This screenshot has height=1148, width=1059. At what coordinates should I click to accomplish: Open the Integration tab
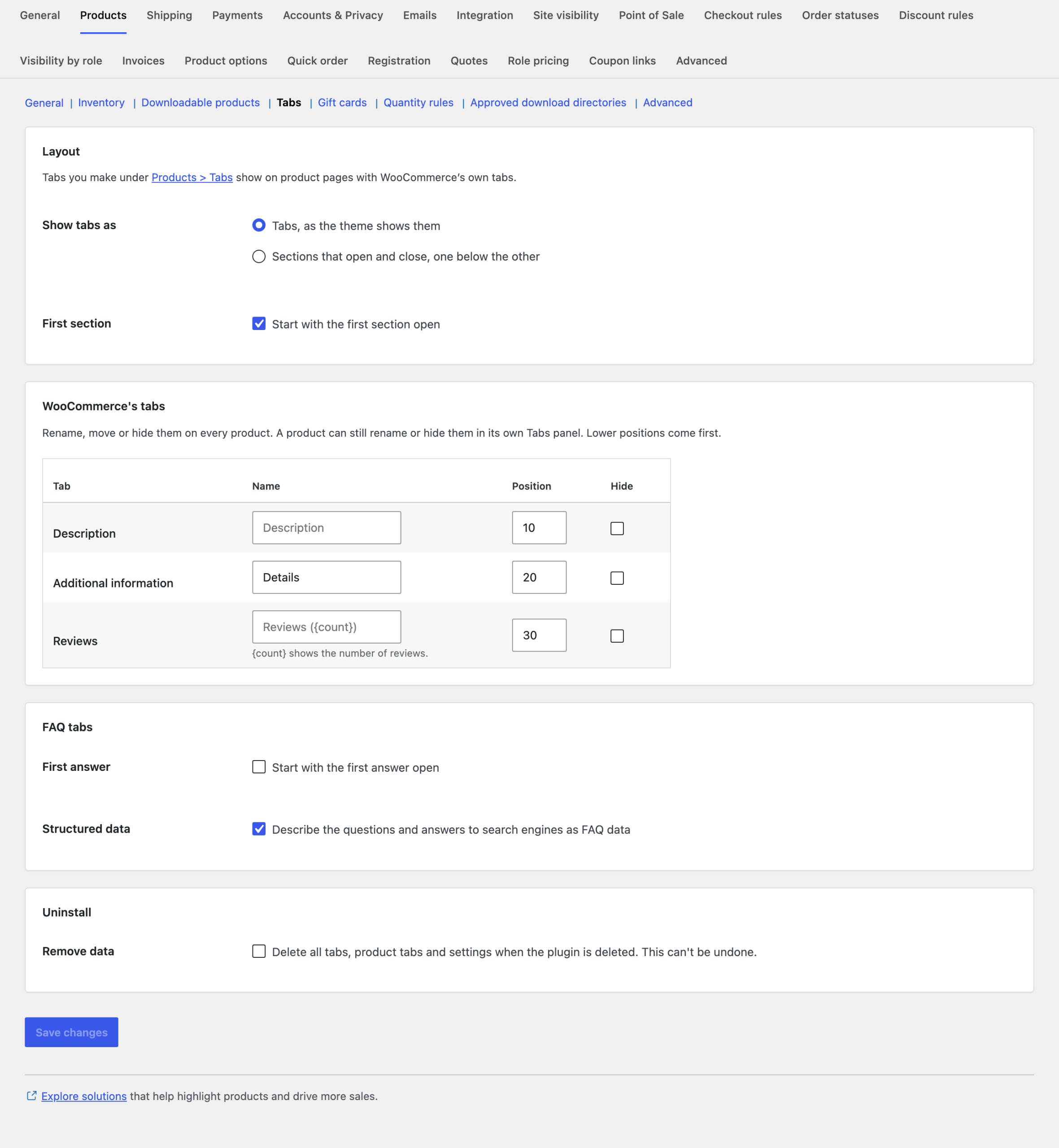pos(485,15)
